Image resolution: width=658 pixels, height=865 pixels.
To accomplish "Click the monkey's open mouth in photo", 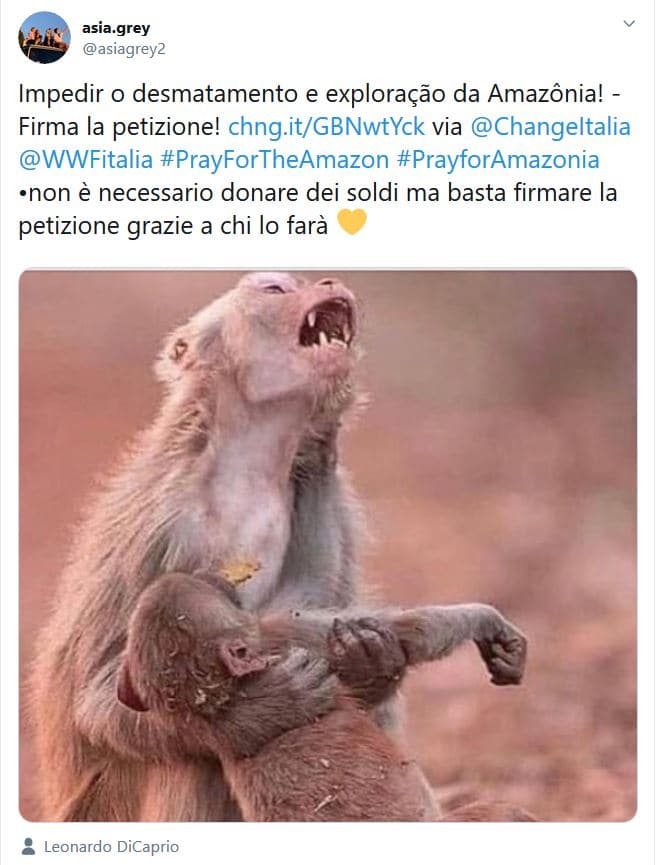I will pos(325,325).
